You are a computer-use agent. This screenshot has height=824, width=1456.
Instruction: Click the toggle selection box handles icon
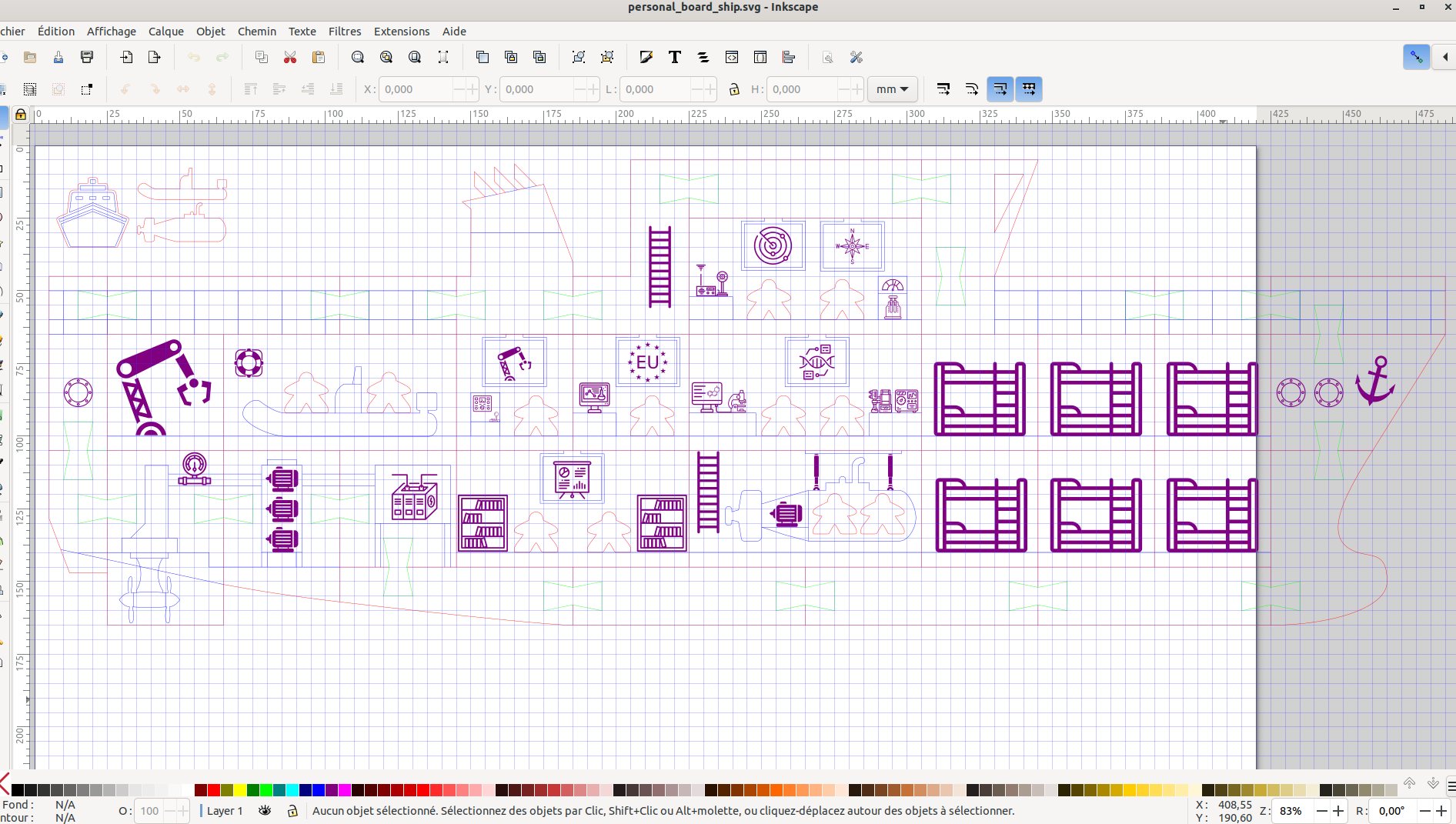(x=87, y=89)
